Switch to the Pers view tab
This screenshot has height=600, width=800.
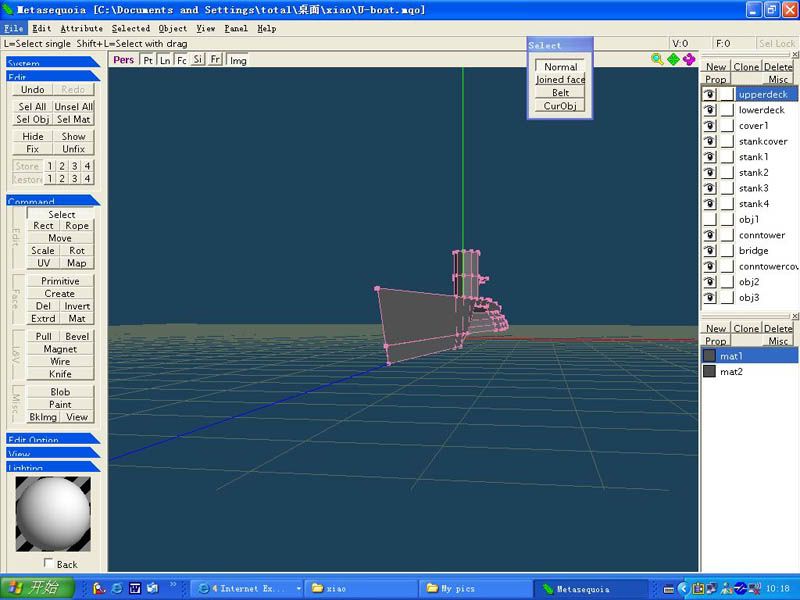123,60
